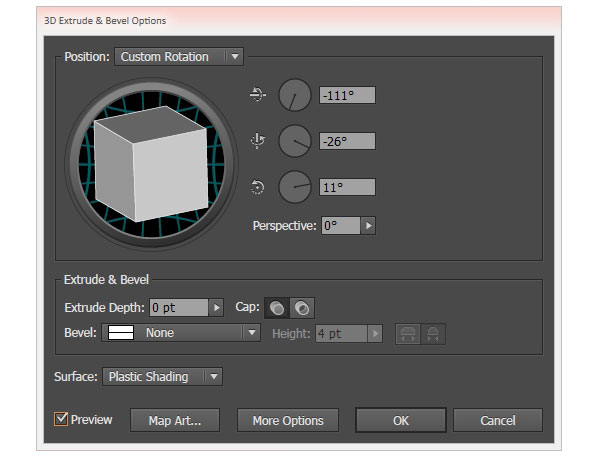Click the Y-axis rotation symbol icon

pyautogui.click(x=258, y=141)
